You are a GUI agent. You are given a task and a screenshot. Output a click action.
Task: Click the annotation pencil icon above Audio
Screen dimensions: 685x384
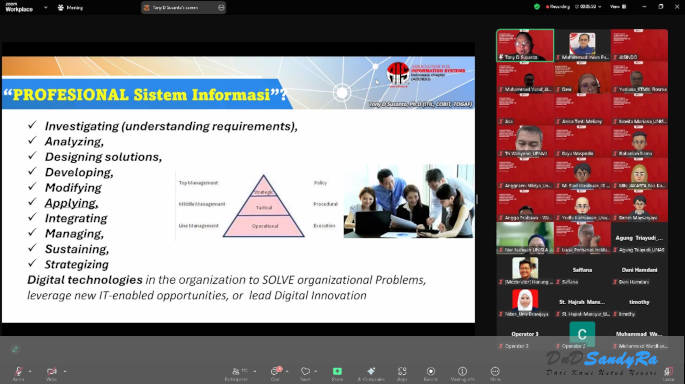[15, 349]
